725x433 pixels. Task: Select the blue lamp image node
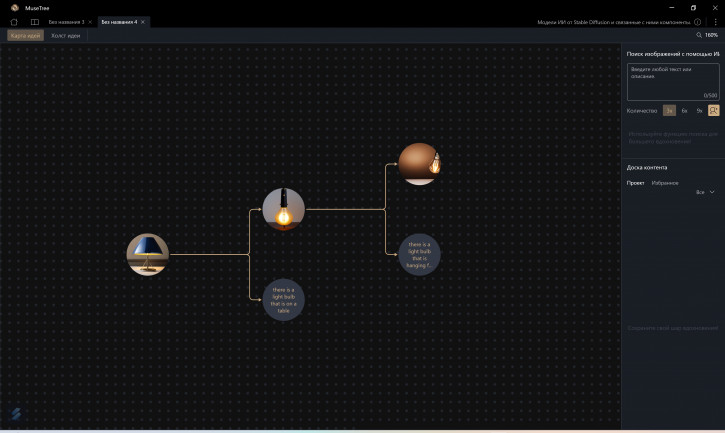coord(147,254)
